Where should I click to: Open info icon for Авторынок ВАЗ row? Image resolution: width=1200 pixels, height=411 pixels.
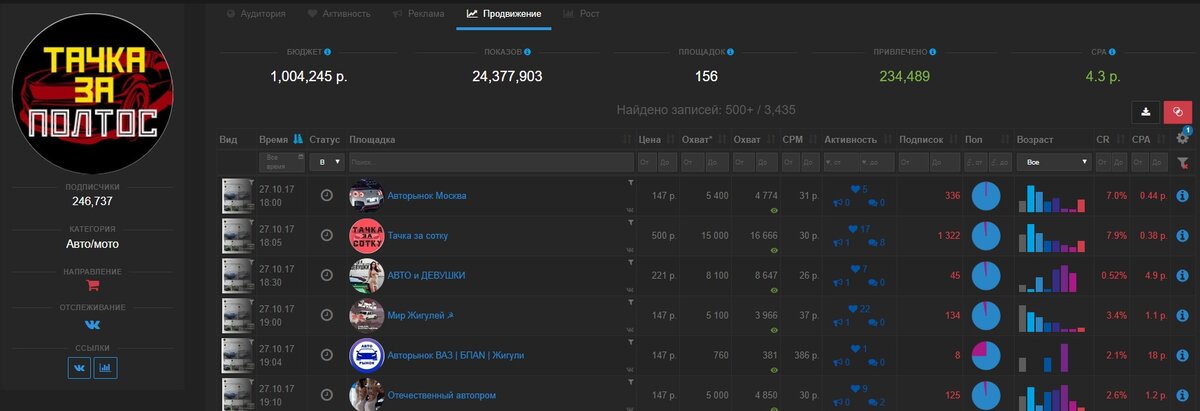click(1183, 355)
